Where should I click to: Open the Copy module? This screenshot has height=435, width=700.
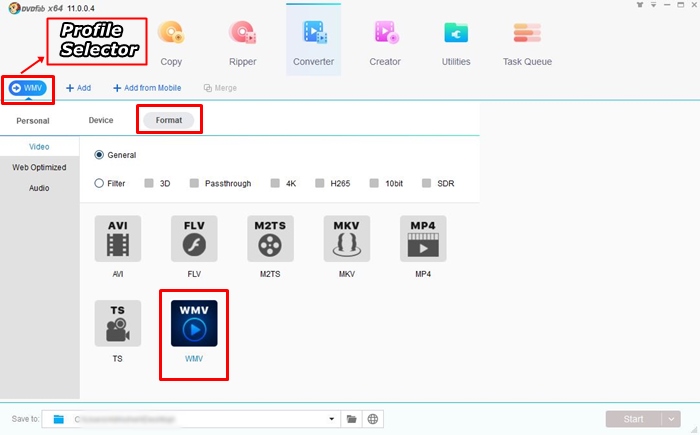(x=171, y=44)
